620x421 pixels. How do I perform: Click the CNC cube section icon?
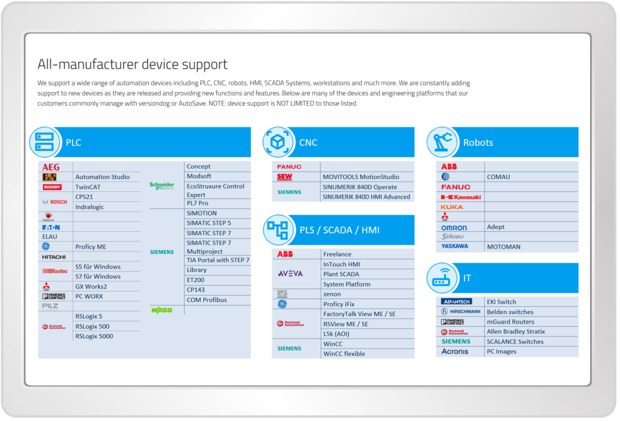[278, 142]
